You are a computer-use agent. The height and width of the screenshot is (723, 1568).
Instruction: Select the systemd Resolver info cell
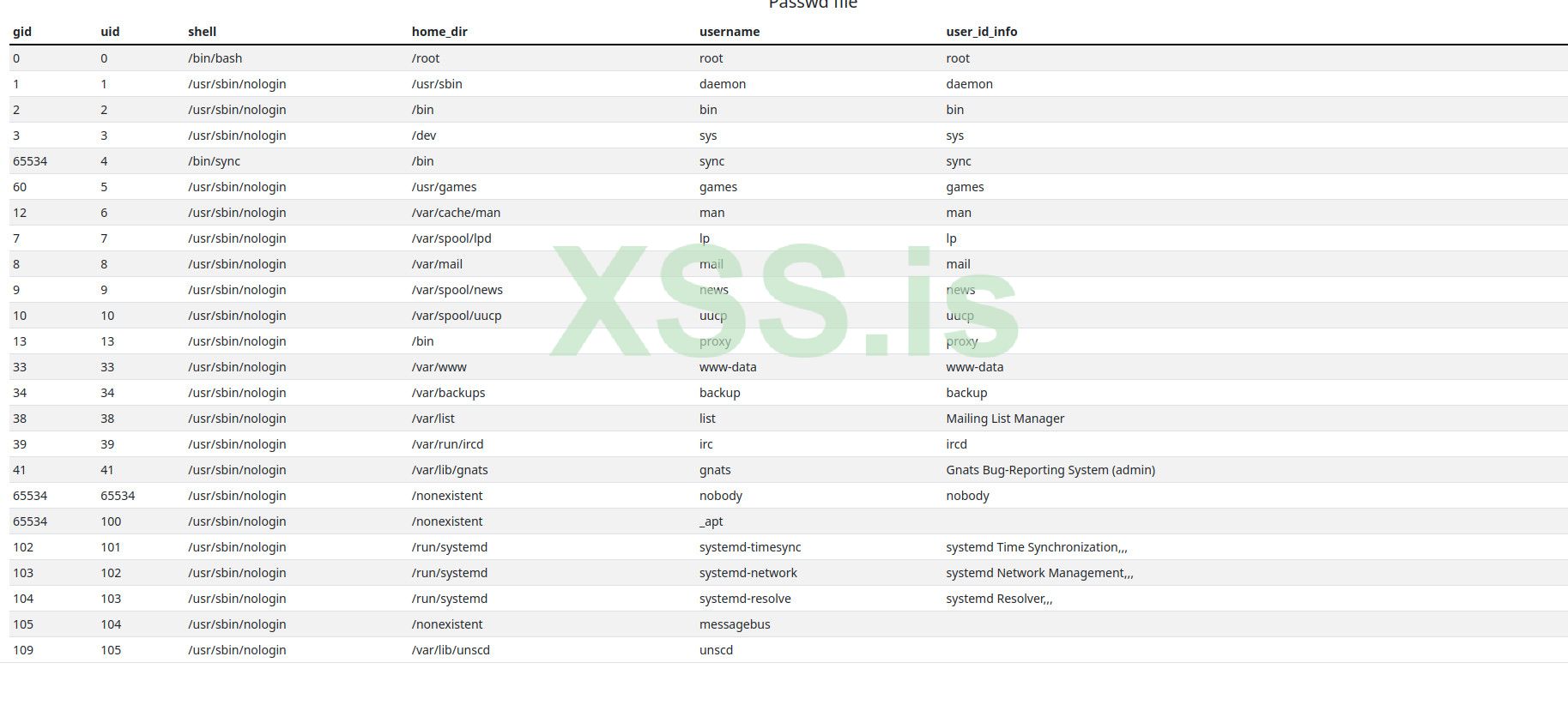(999, 599)
